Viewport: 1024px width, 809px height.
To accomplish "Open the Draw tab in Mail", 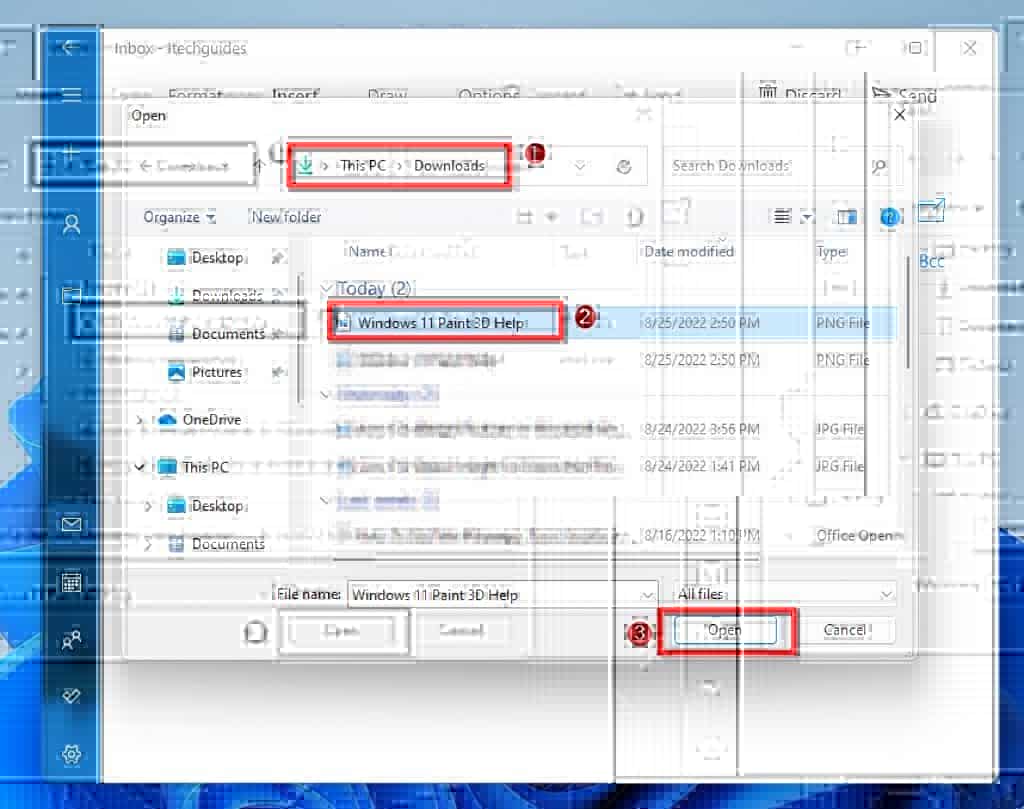I will click(387, 95).
